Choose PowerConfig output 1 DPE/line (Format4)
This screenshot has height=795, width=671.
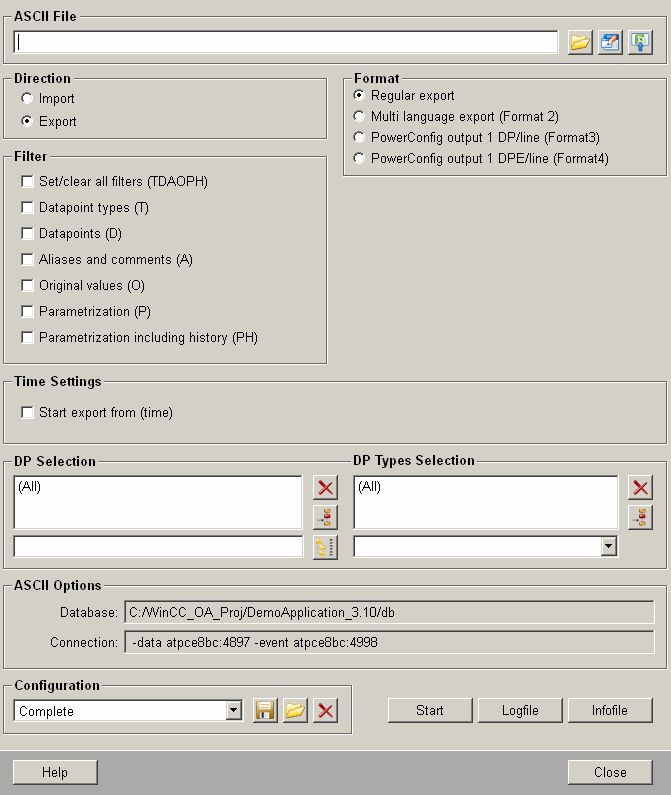tap(481, 158)
